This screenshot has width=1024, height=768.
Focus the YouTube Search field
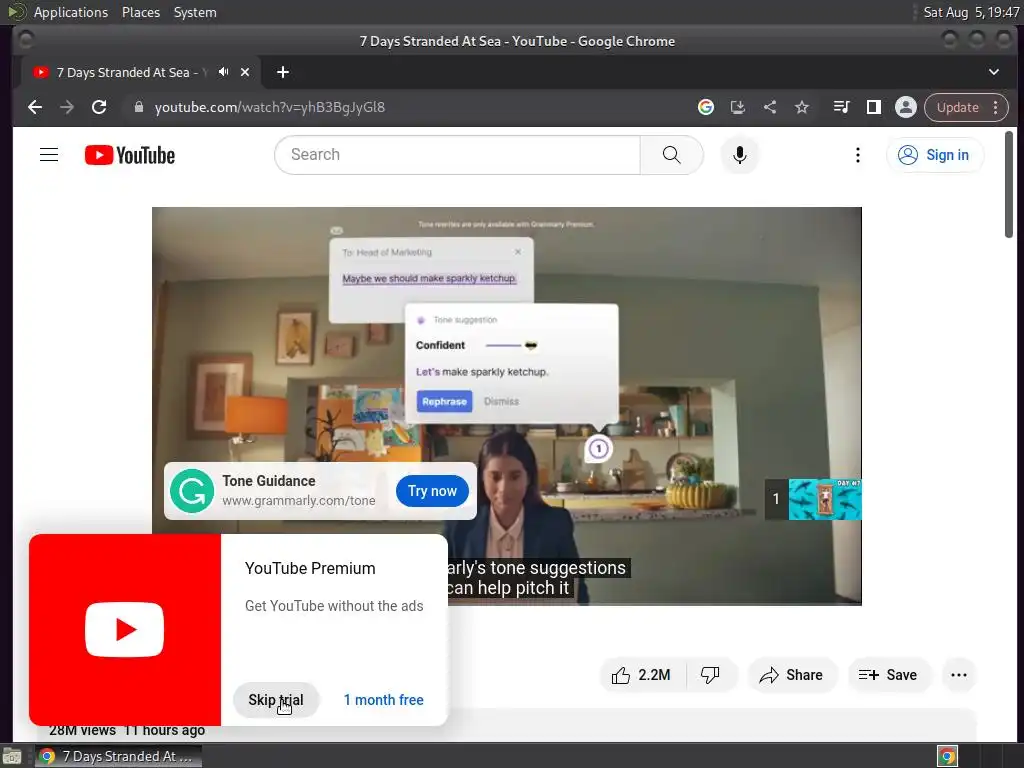(457, 155)
